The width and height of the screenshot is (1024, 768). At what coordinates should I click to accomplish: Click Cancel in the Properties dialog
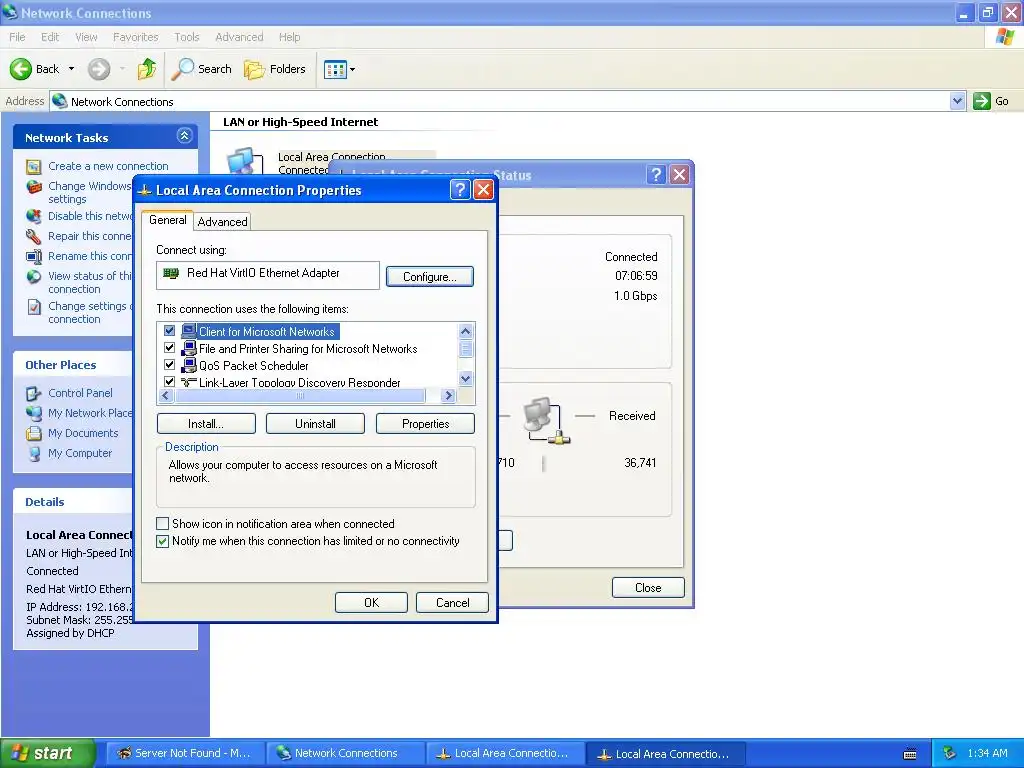pos(453,602)
